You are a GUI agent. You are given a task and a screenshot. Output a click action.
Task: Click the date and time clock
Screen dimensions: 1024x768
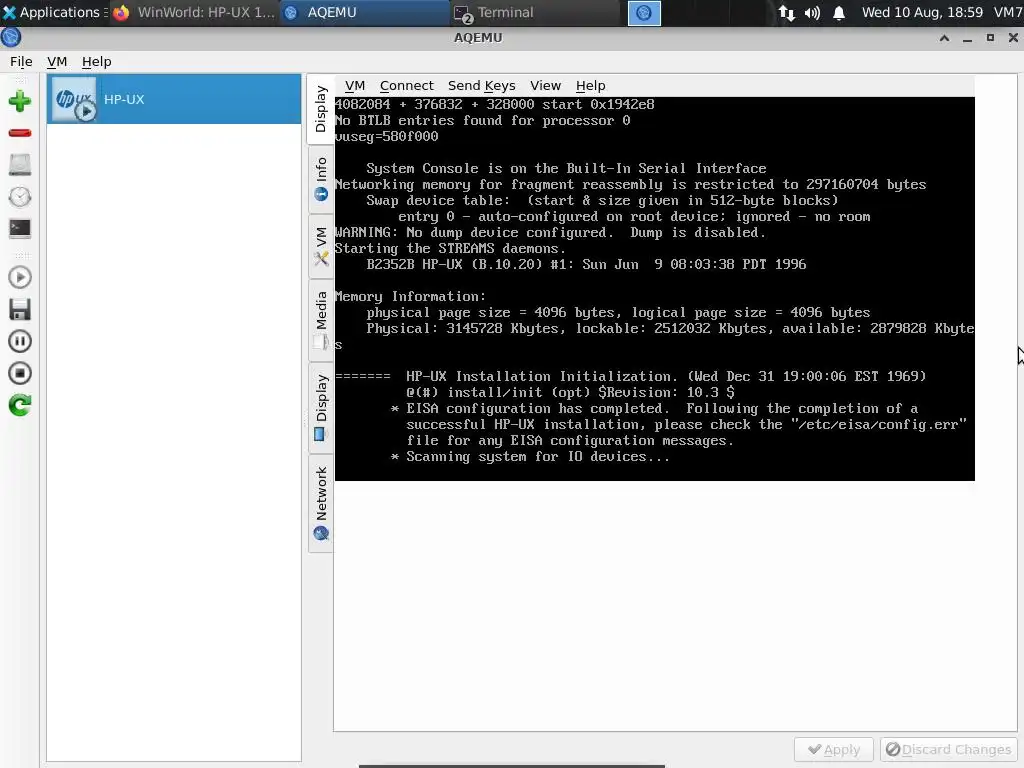922,12
